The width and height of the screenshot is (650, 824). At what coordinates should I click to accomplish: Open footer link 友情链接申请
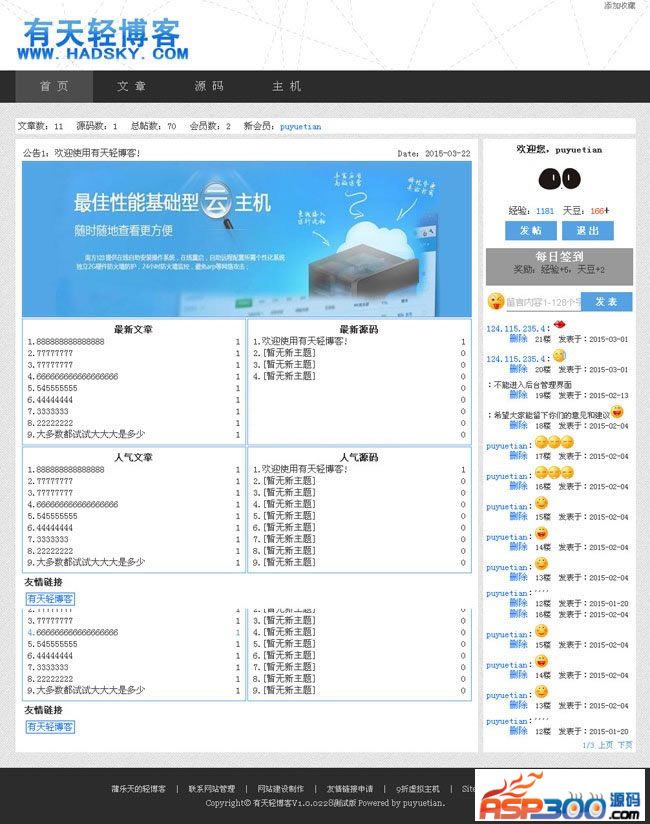tap(349, 789)
